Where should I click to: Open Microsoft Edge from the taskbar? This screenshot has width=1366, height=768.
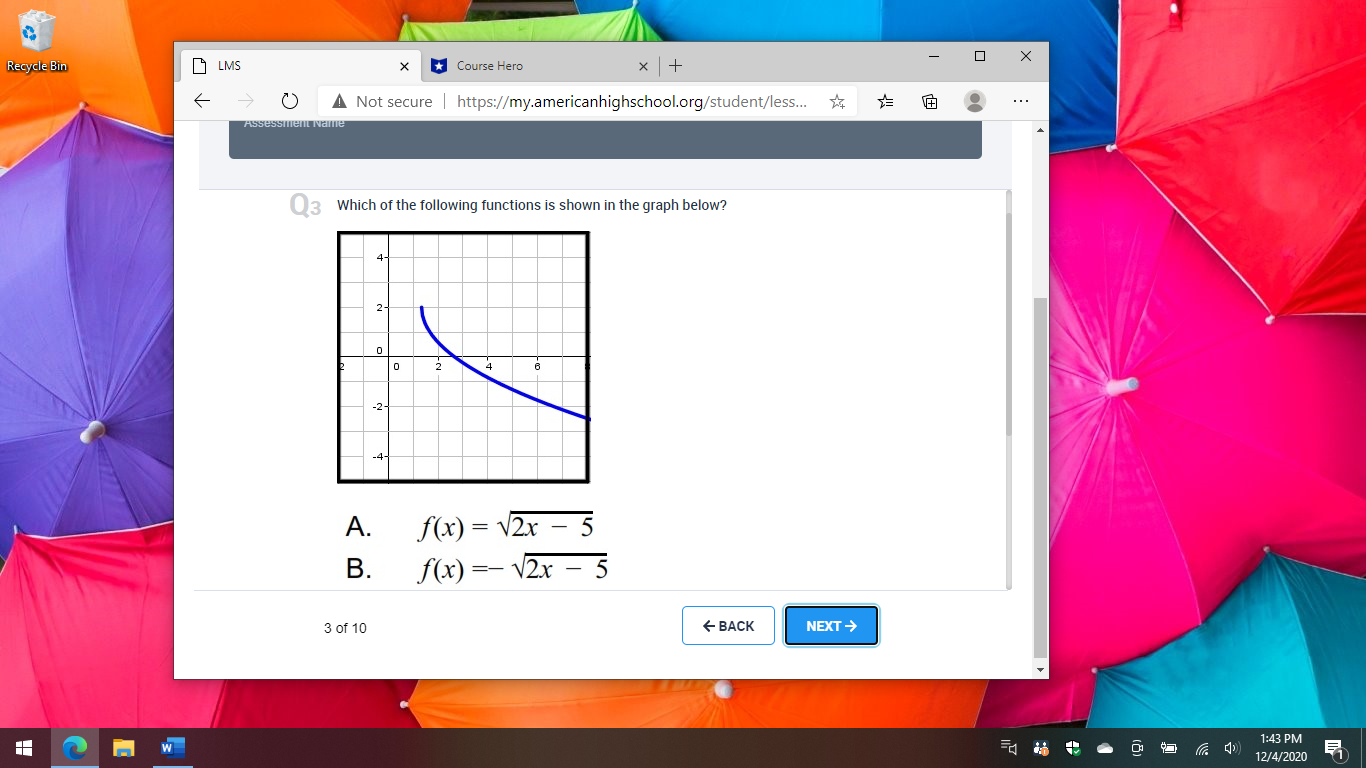point(75,747)
